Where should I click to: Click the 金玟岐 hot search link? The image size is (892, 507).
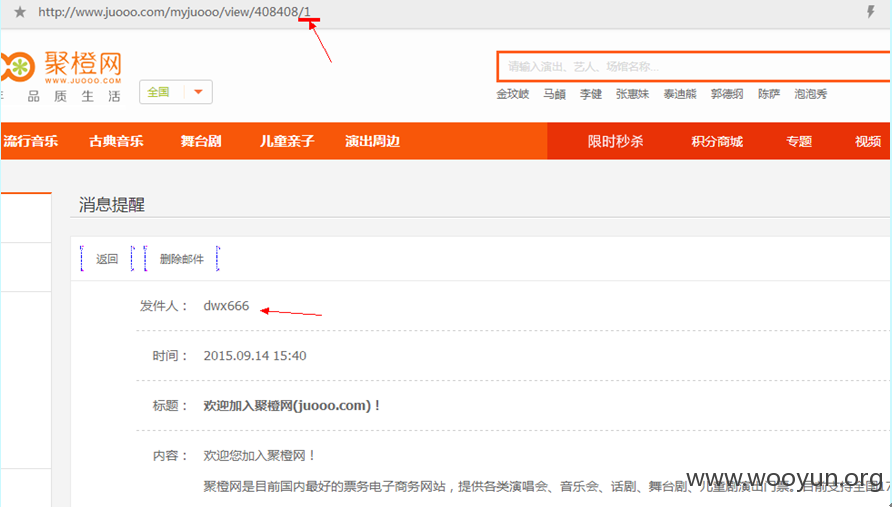coord(513,94)
